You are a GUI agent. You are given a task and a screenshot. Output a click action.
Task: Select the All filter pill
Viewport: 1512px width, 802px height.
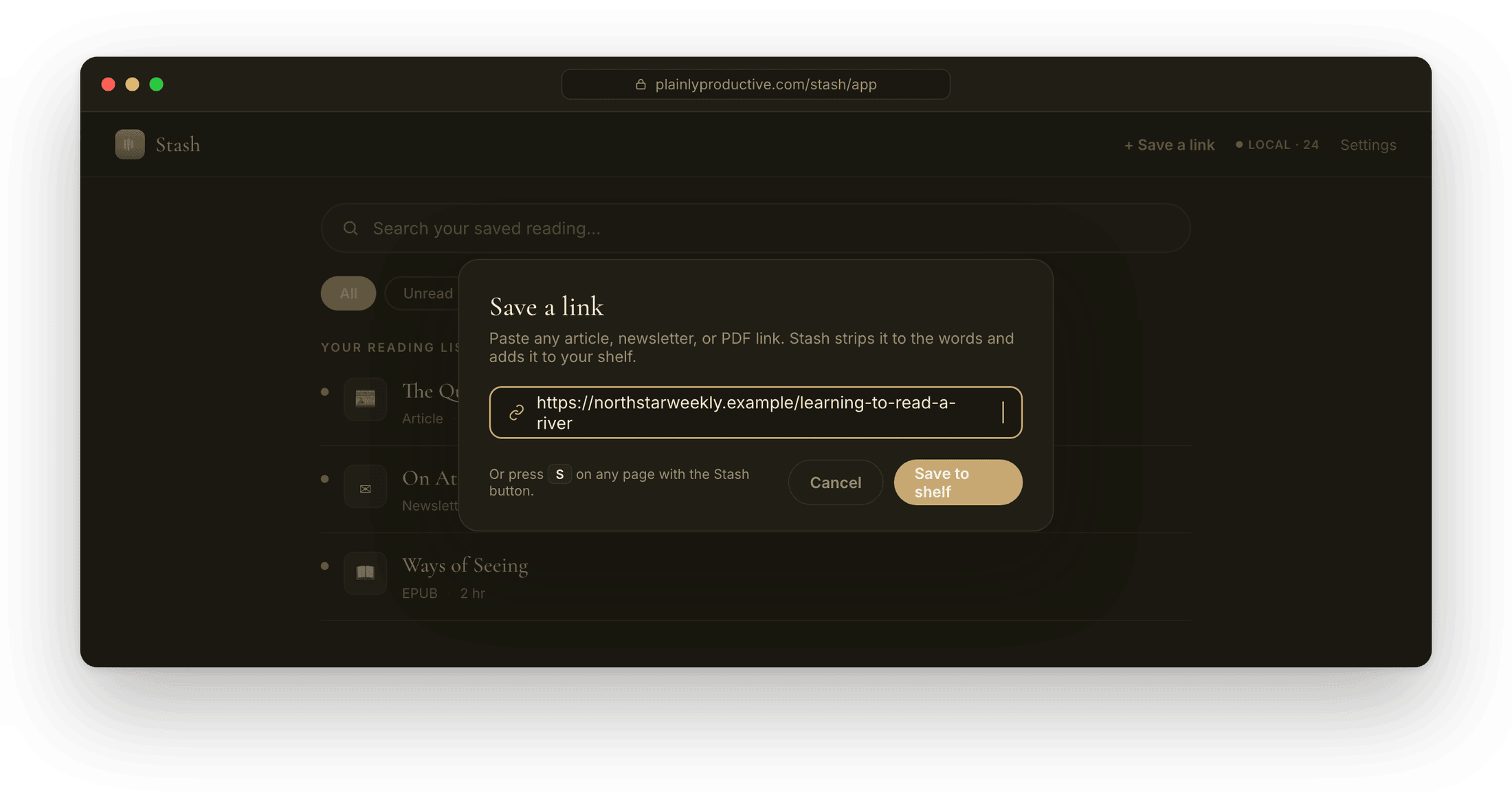348,293
